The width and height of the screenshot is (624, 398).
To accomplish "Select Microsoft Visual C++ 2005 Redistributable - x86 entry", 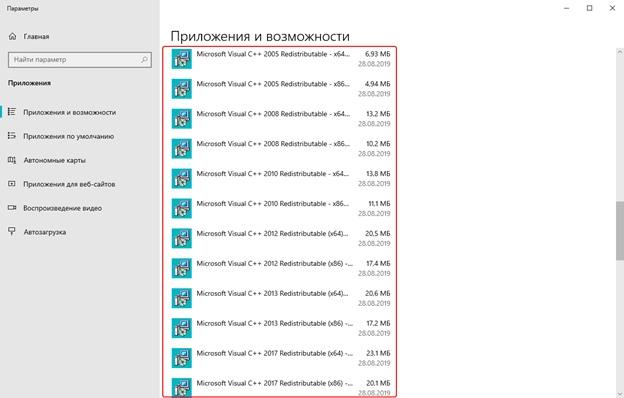I will [x=280, y=89].
